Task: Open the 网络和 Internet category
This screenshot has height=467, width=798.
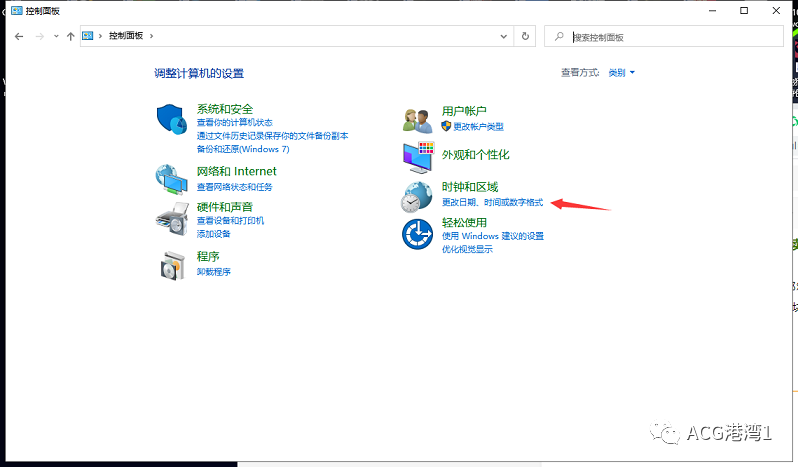Action: tap(237, 171)
